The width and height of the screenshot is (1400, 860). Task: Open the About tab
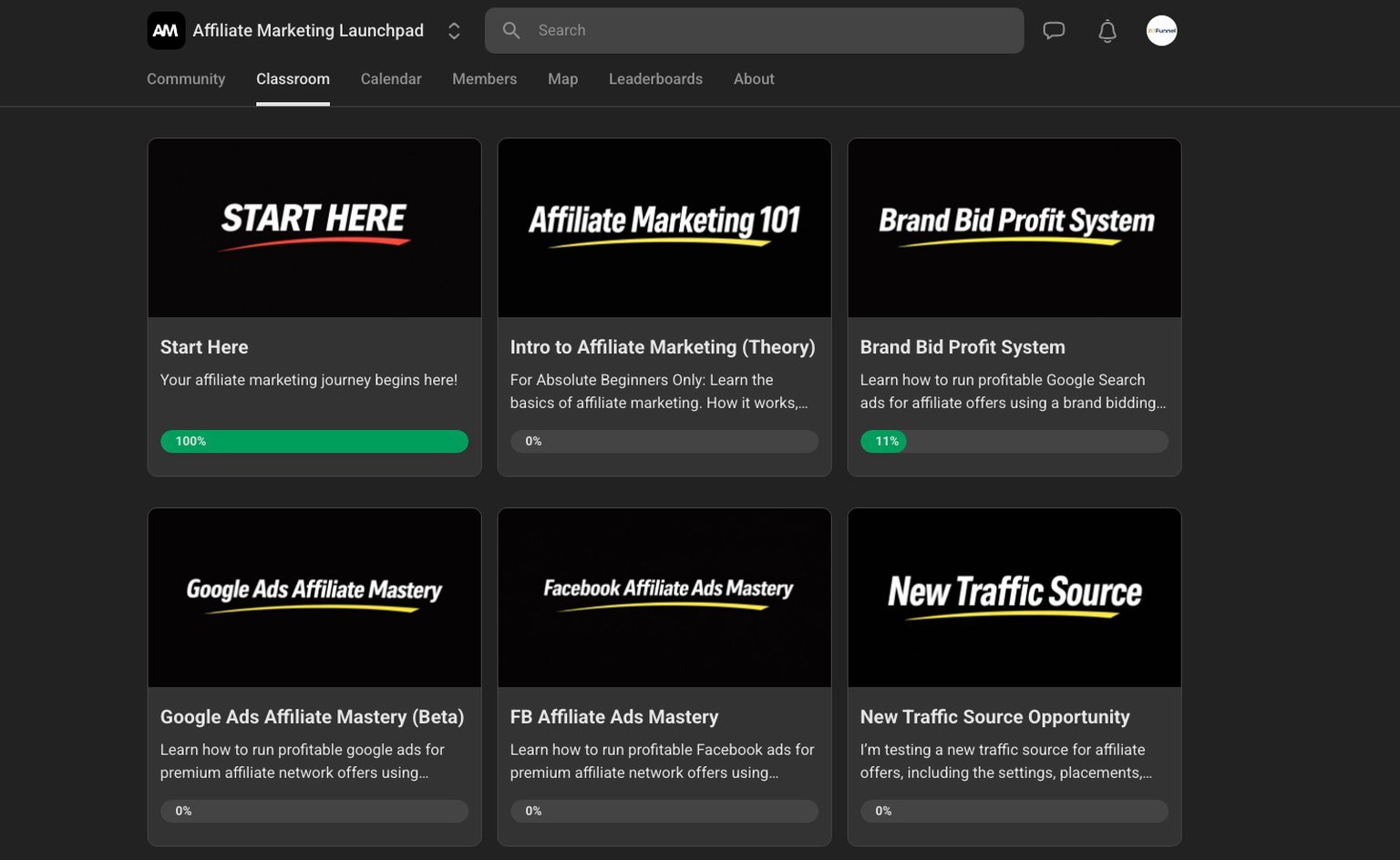754,79
